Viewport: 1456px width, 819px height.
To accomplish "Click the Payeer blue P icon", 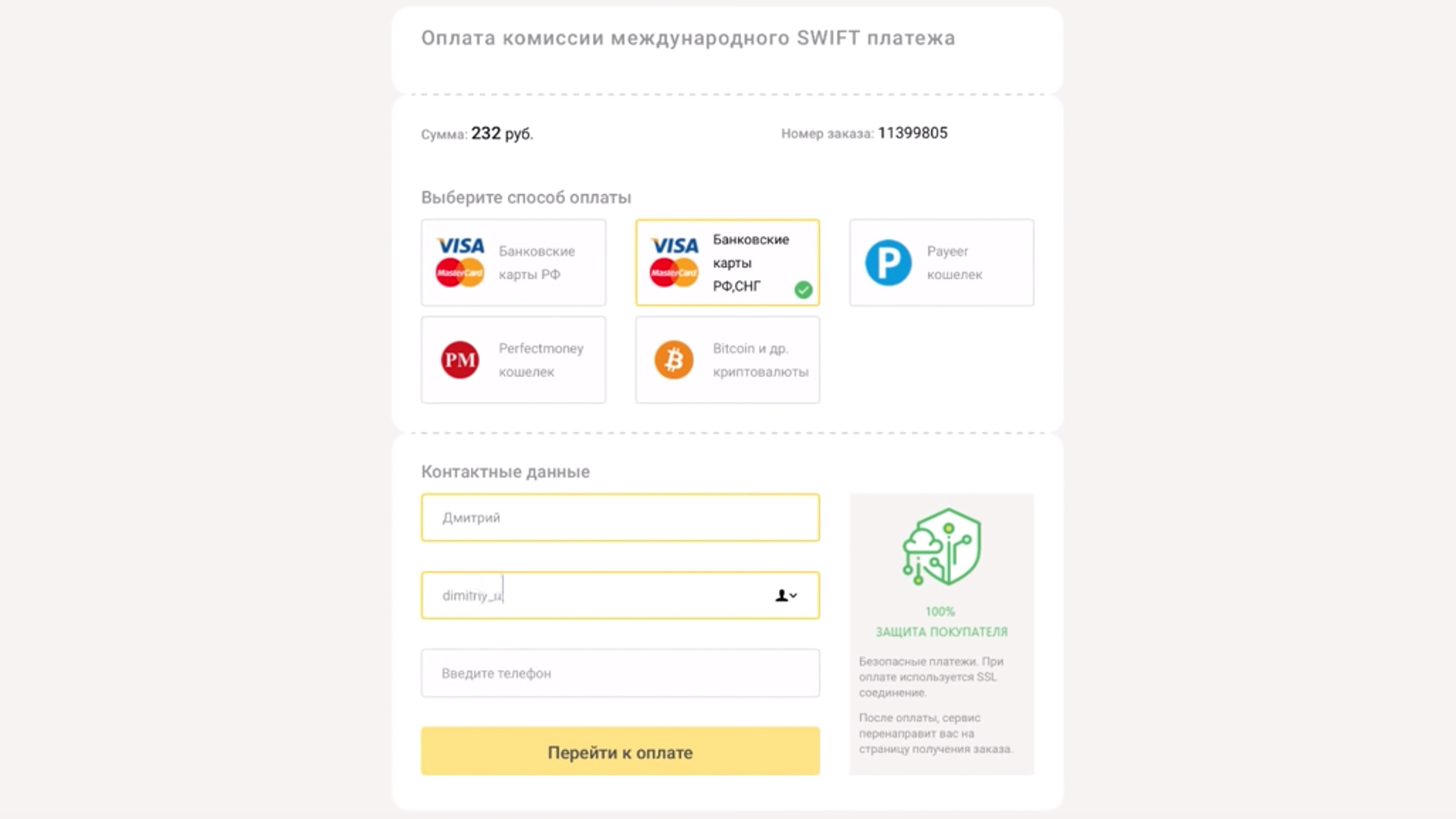I will tap(888, 262).
